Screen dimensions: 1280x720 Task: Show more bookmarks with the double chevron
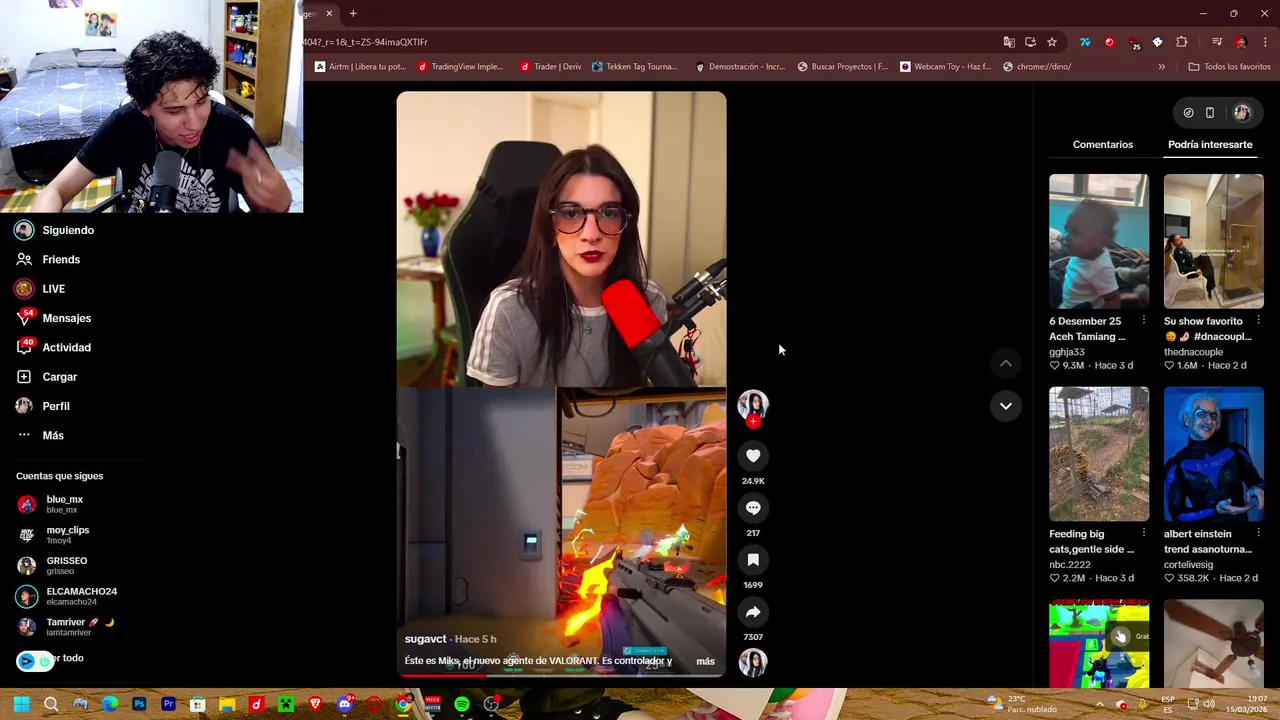tap(1161, 67)
